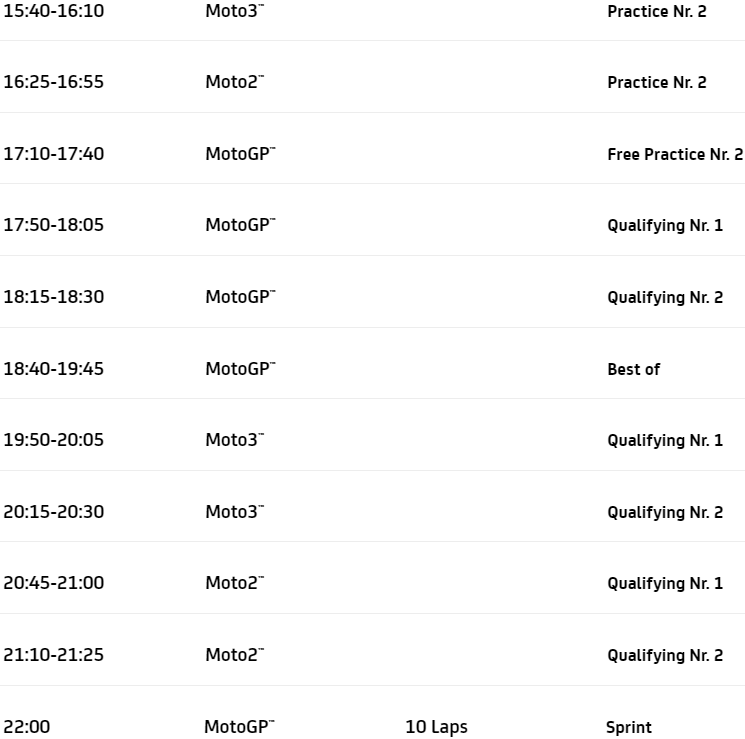Image resolution: width=745 pixels, height=739 pixels.
Task: Select MotoGP Free Practice Nr. 2
Action: [675, 155]
